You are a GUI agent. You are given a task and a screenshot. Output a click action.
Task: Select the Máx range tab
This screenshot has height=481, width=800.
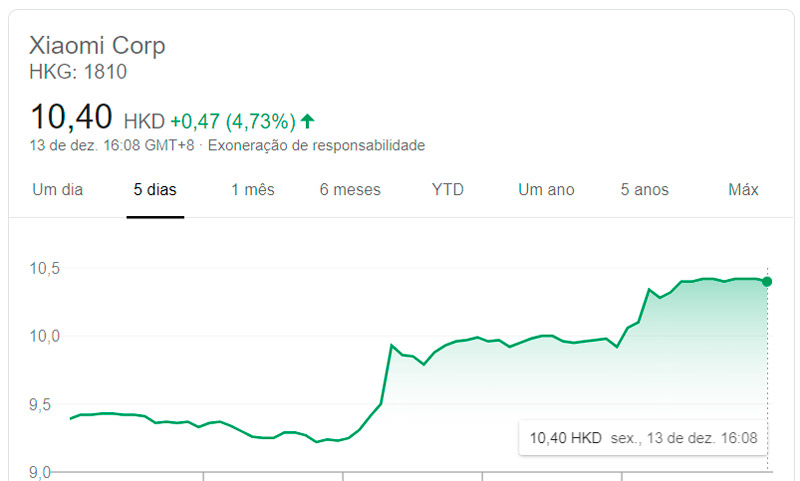coord(743,190)
